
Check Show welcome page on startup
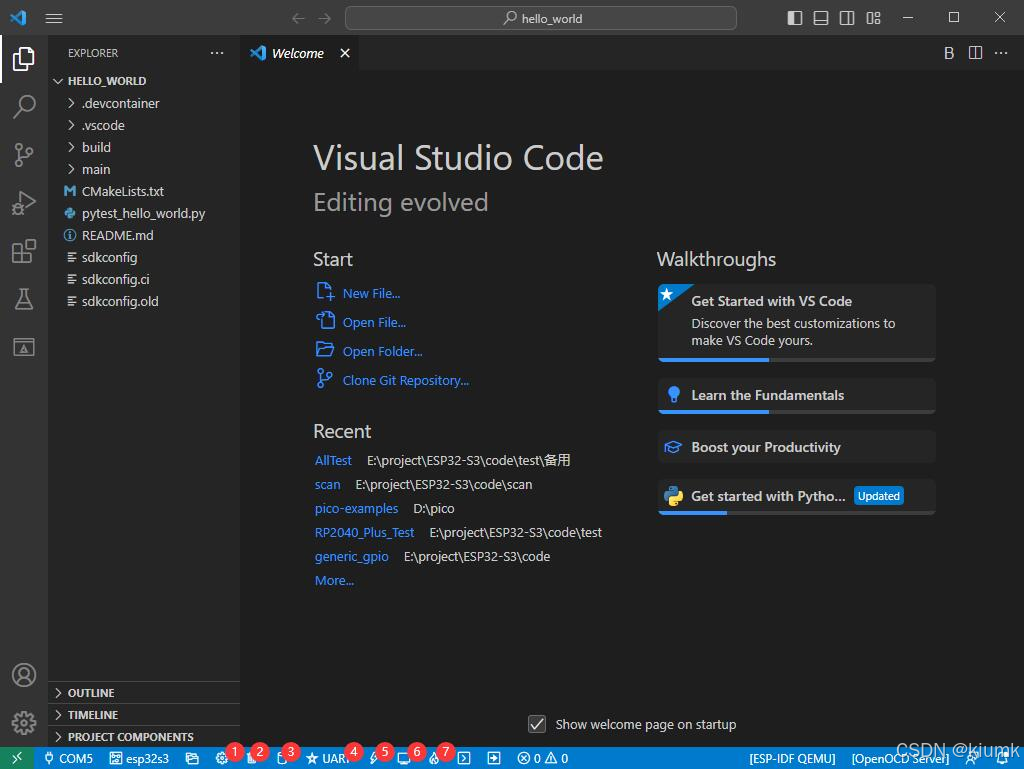tap(537, 724)
